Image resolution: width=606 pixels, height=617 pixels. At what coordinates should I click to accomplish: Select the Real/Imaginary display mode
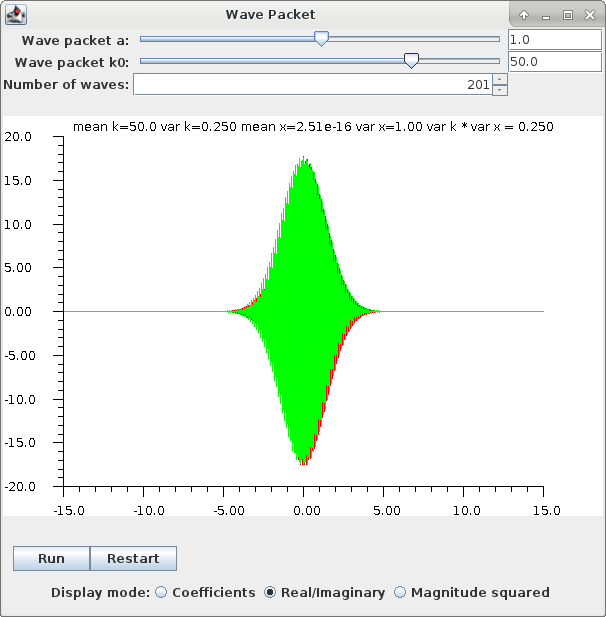324,592
